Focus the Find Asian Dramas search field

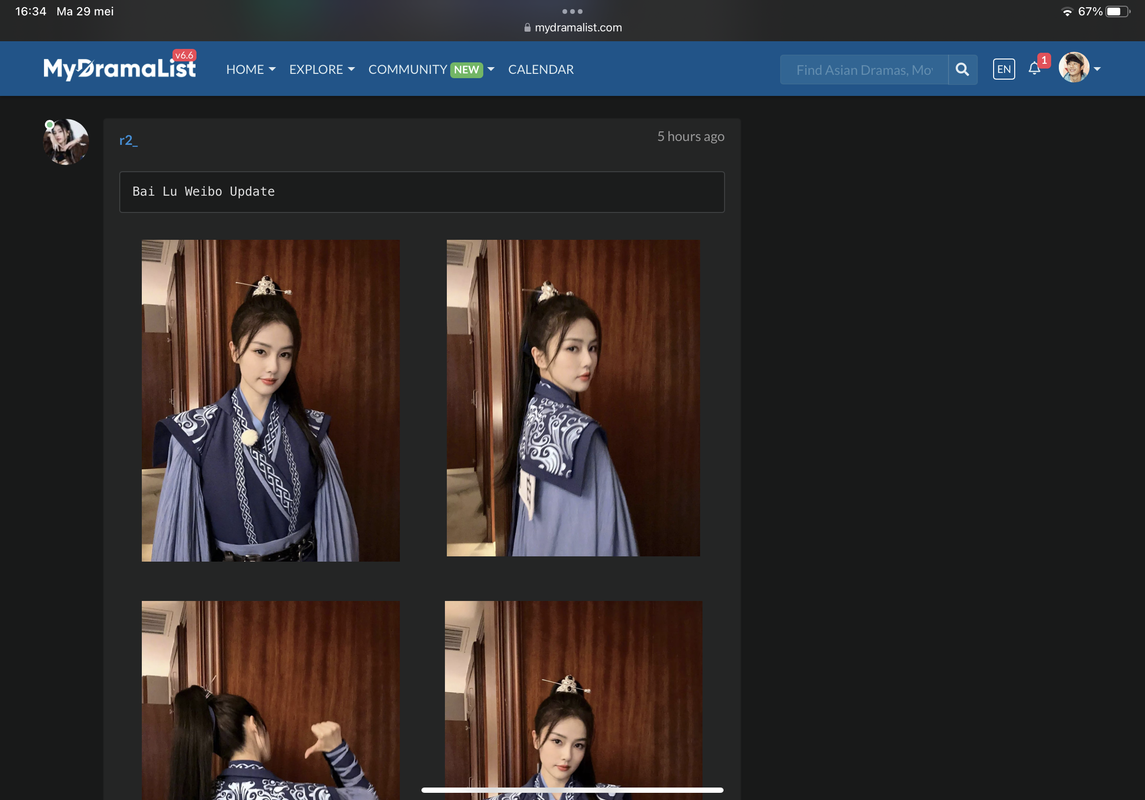coord(864,70)
